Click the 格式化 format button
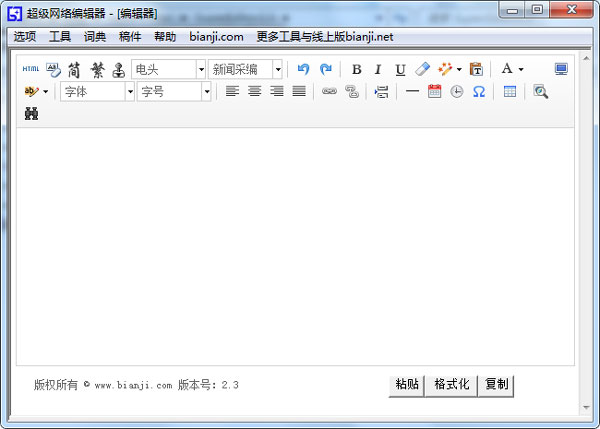The height and width of the screenshot is (429, 600). [452, 385]
